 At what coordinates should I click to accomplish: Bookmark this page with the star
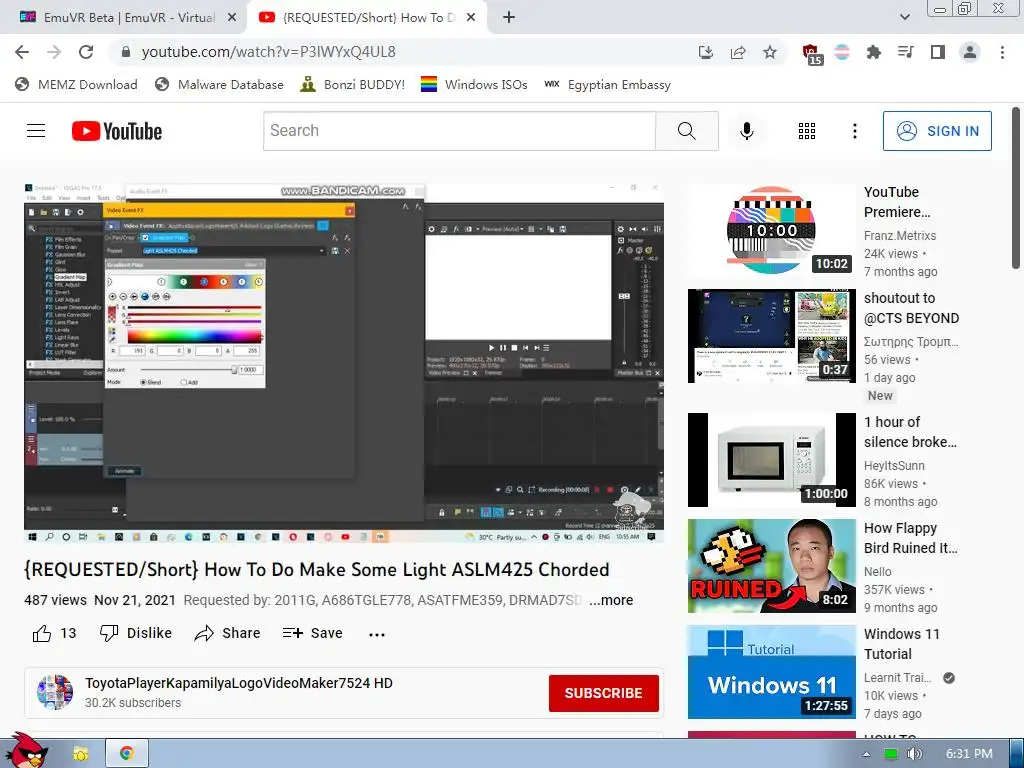(x=770, y=52)
